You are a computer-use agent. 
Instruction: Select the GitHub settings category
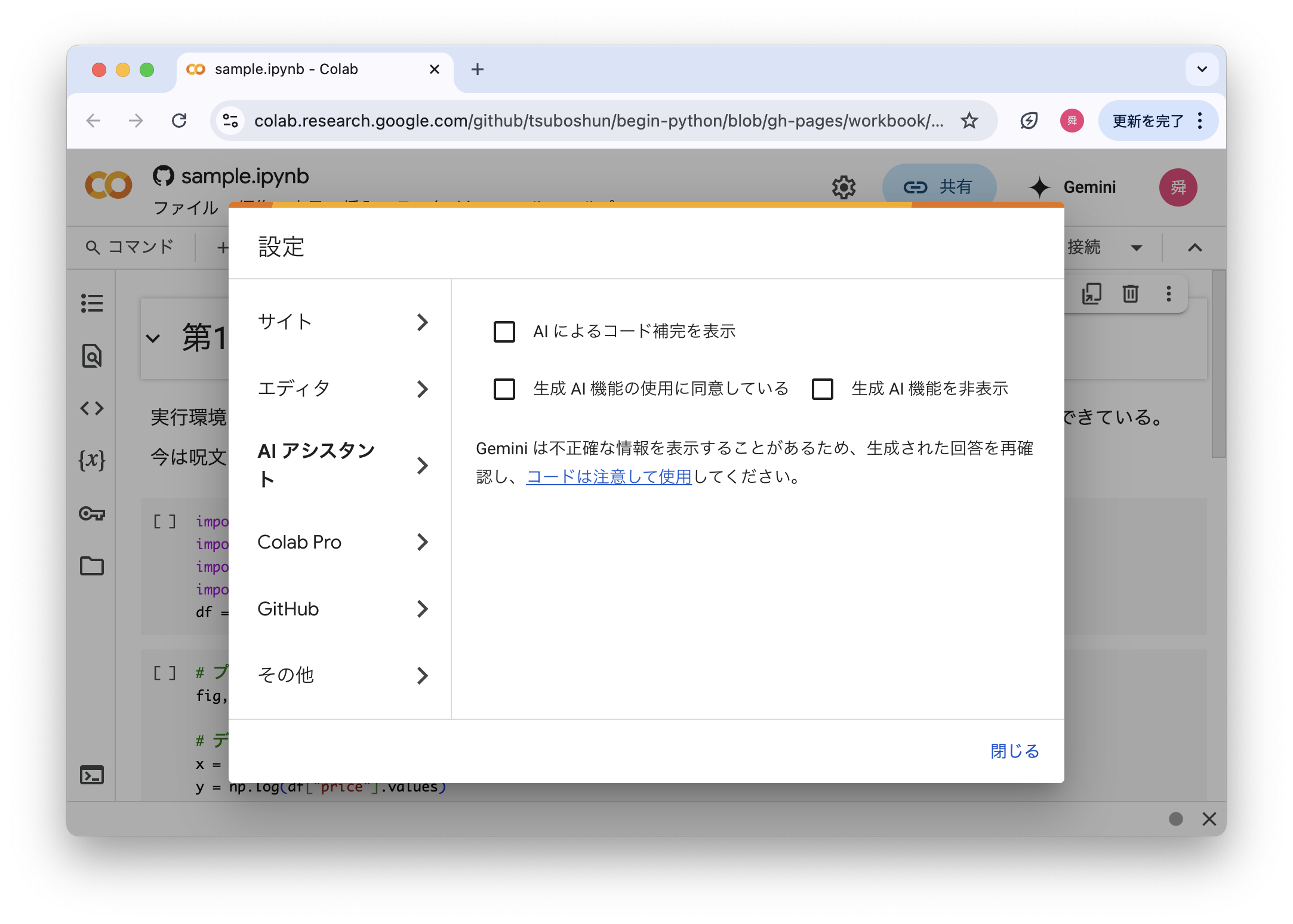(340, 609)
